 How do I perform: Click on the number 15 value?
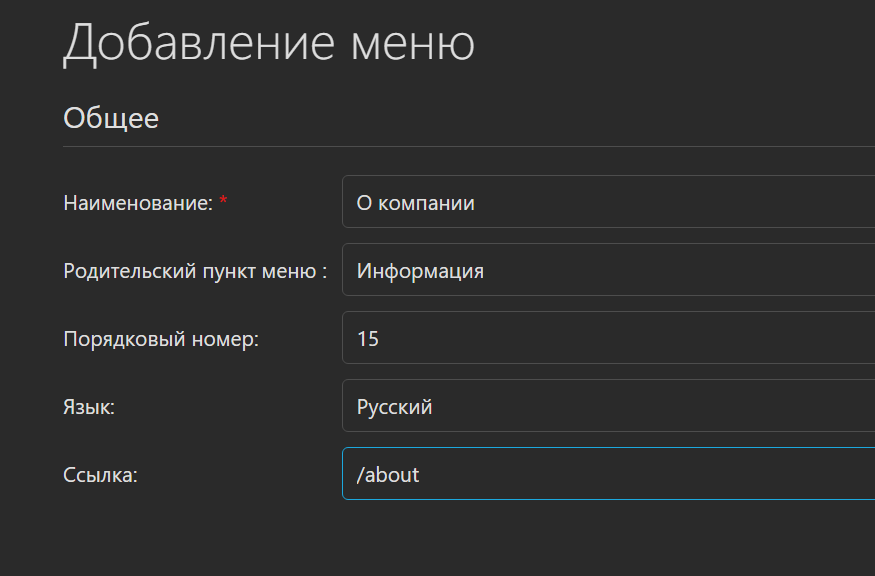pyautogui.click(x=368, y=339)
